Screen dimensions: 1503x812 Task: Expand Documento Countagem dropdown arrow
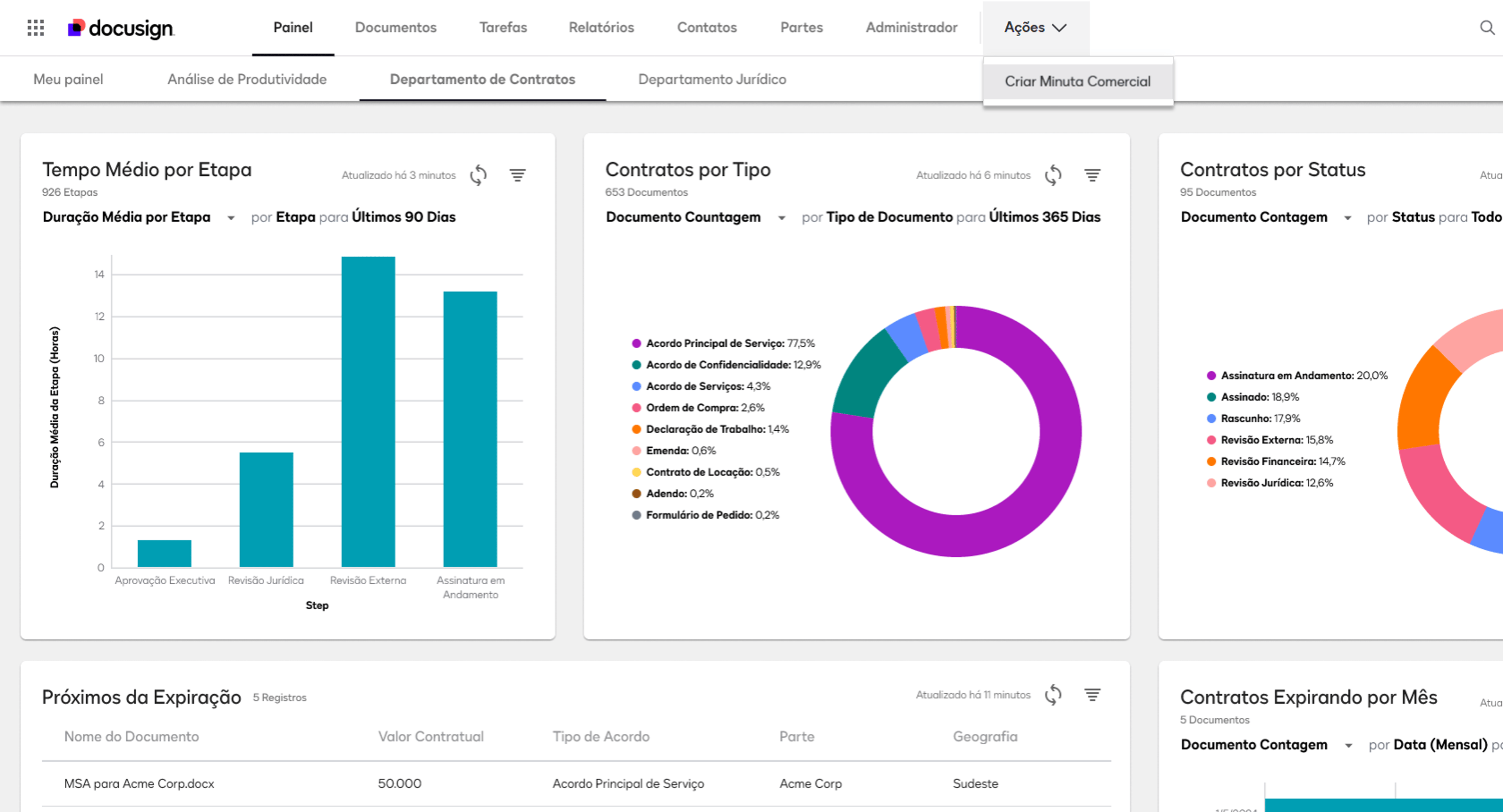point(782,218)
